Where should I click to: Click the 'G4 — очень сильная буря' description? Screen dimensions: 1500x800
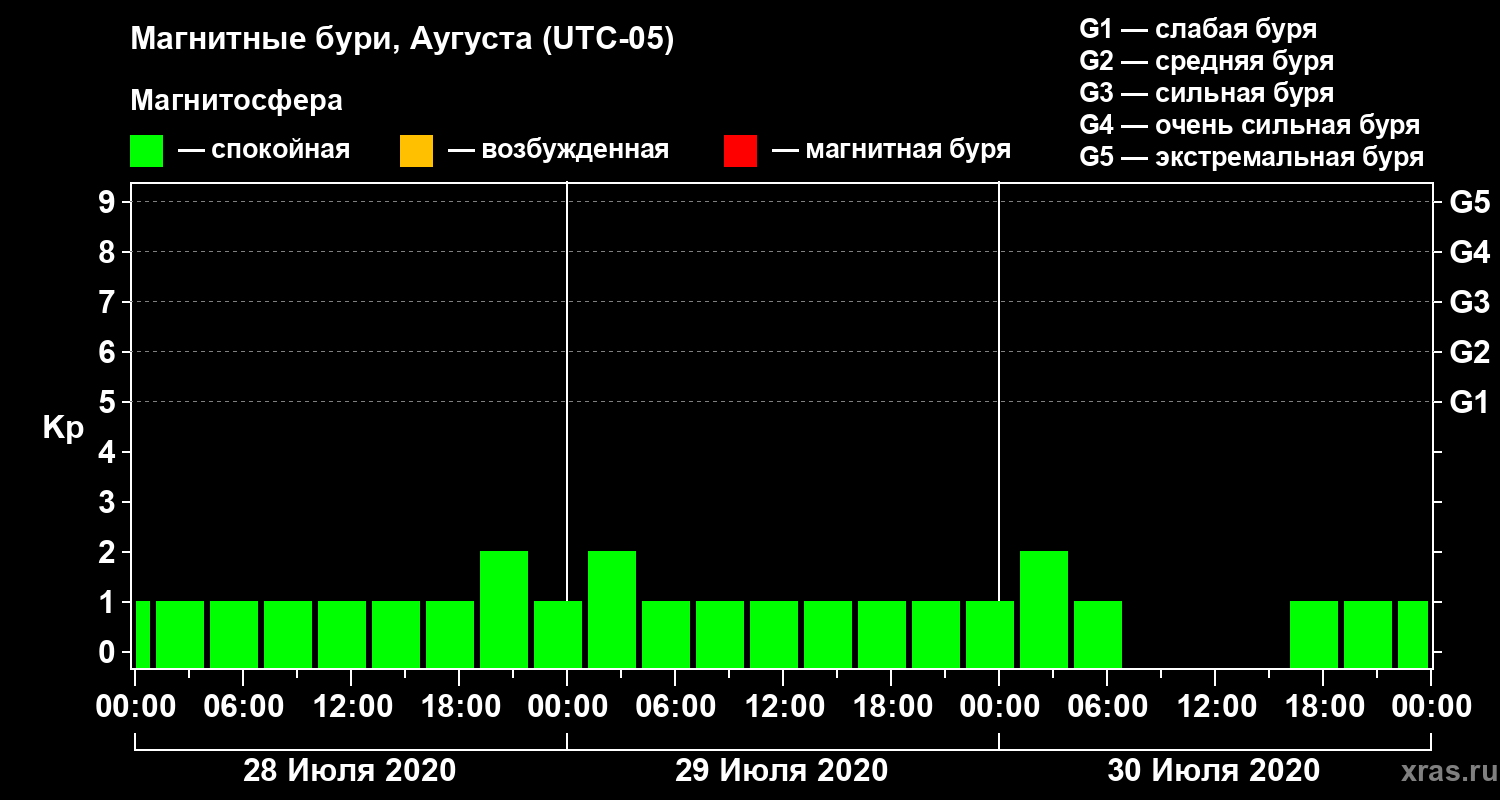click(x=1250, y=125)
